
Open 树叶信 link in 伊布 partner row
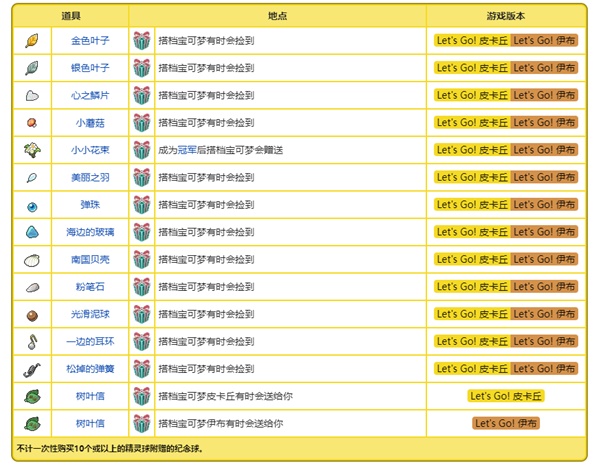pyautogui.click(x=90, y=424)
